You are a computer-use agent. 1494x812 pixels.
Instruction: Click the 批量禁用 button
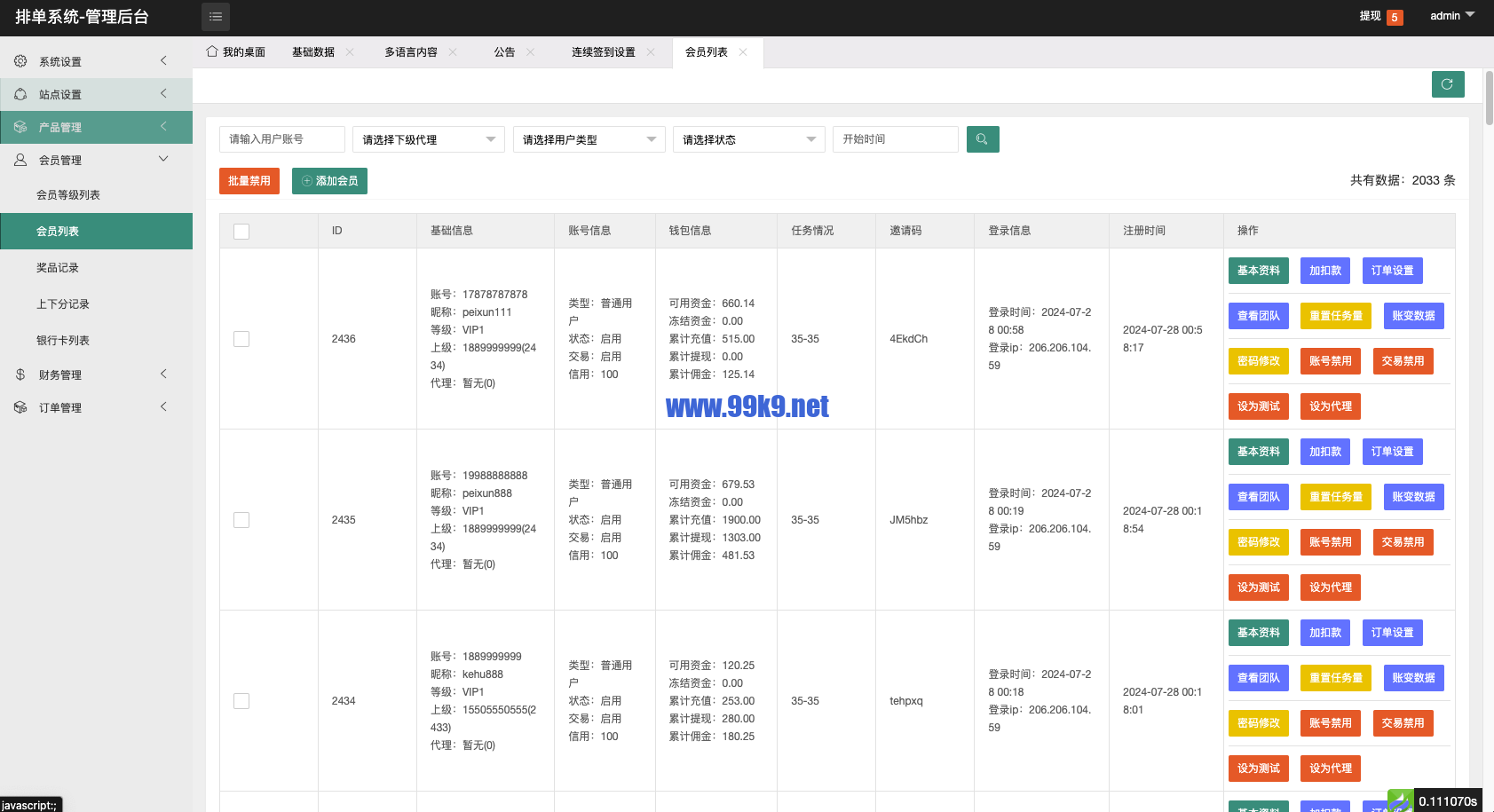coord(249,181)
